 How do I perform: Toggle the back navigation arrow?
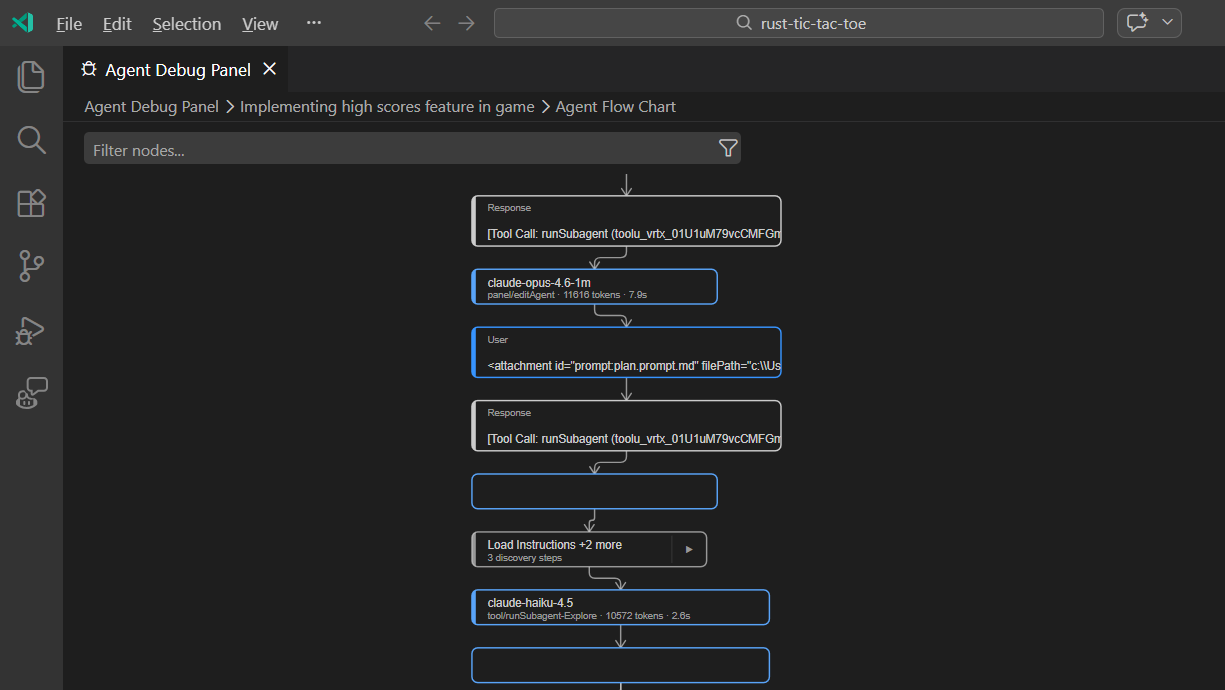[x=431, y=22]
